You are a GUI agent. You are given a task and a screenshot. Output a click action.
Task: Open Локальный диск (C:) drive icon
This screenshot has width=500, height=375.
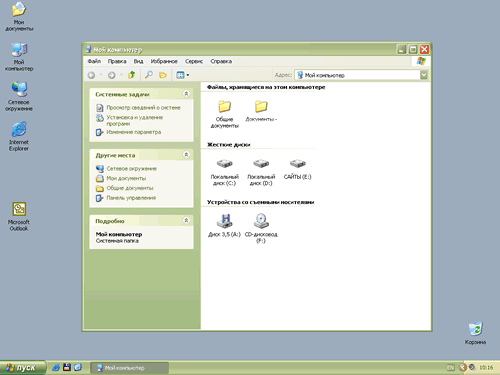[x=224, y=172]
